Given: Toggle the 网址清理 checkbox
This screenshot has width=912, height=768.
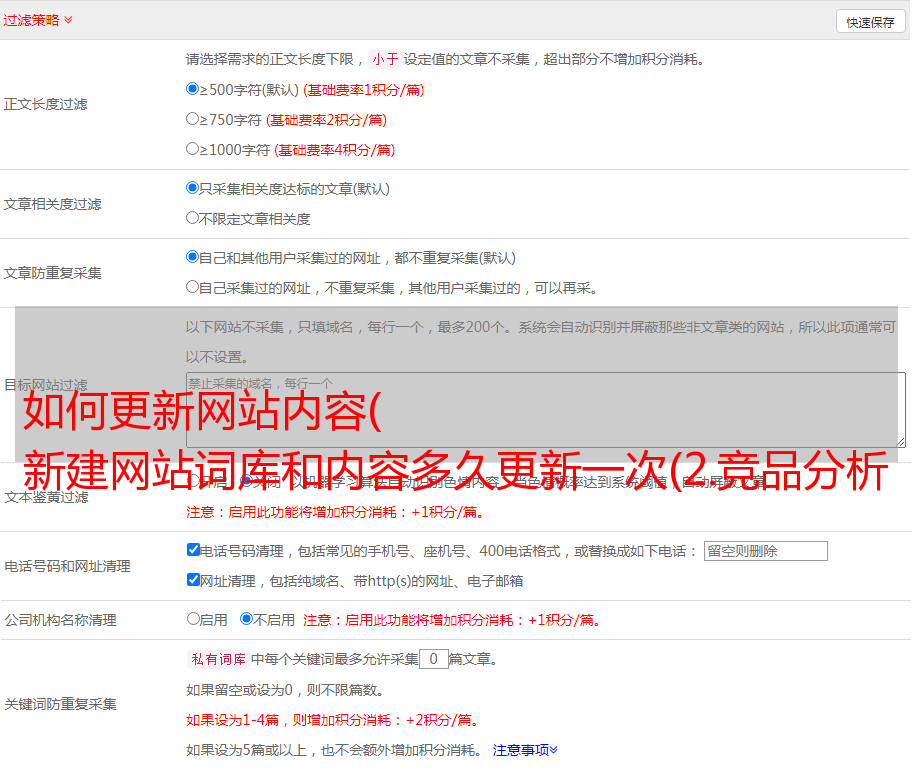Looking at the screenshot, I should coord(193,580).
